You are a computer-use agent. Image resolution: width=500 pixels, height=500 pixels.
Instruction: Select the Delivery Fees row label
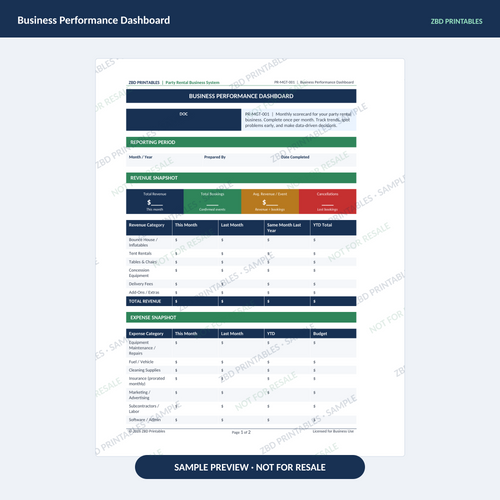point(141,284)
